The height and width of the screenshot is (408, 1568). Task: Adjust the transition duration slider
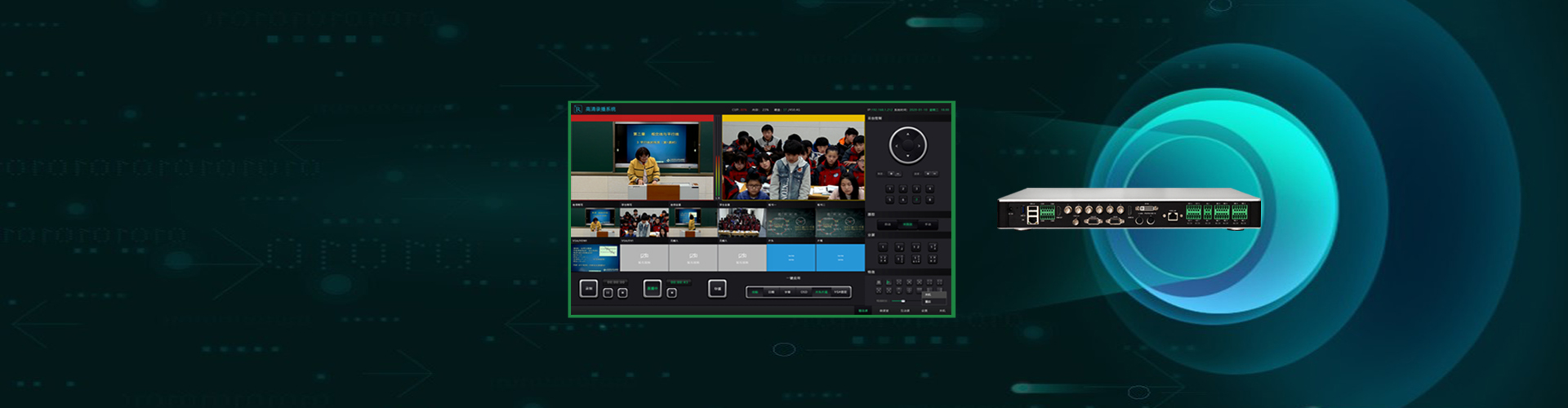(902, 300)
